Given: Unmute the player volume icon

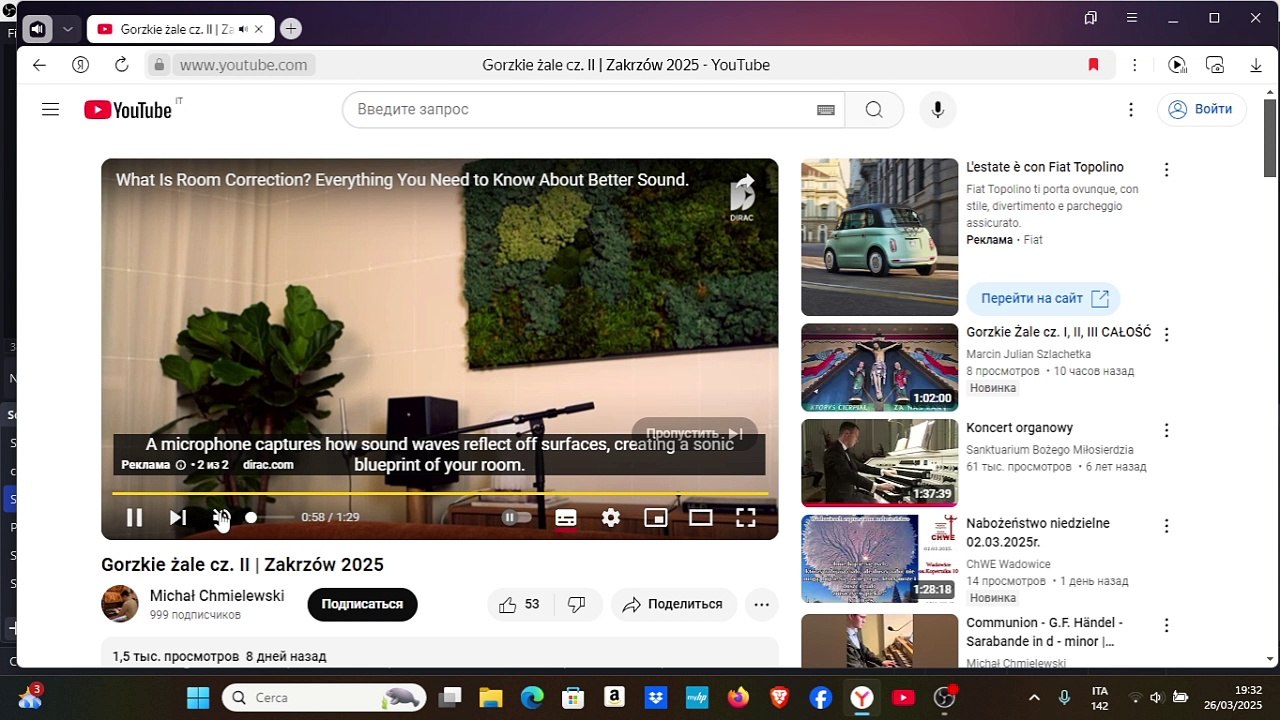Looking at the screenshot, I should pyautogui.click(x=221, y=517).
